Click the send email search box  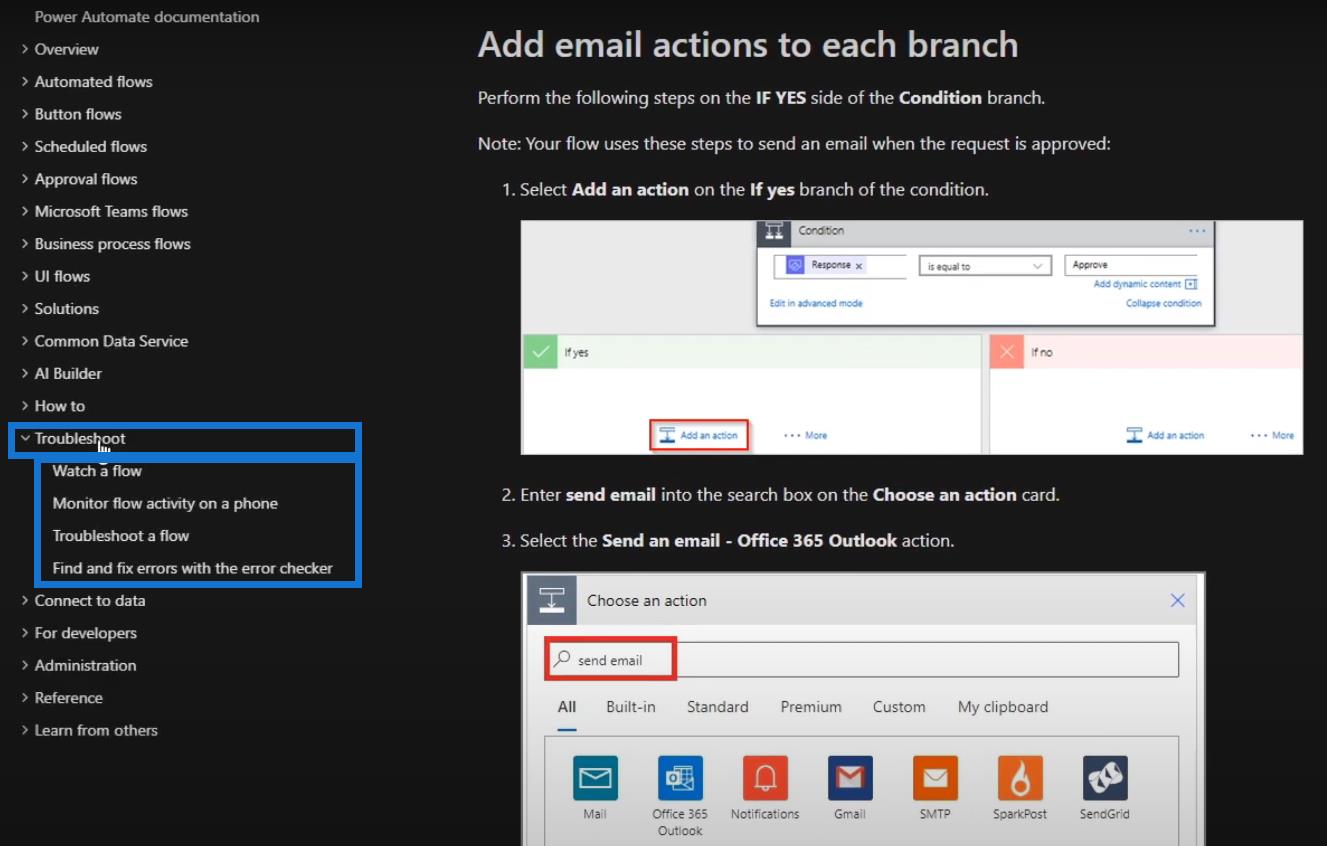[860, 660]
